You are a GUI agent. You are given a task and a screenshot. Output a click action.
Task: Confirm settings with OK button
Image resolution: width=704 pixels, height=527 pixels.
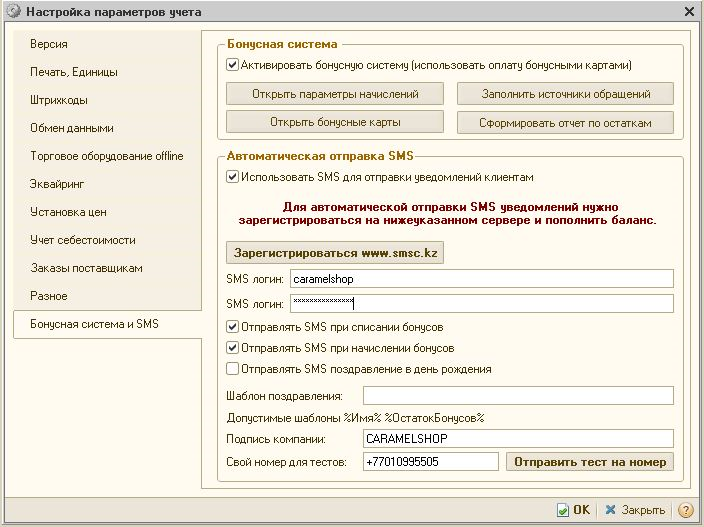[573, 510]
